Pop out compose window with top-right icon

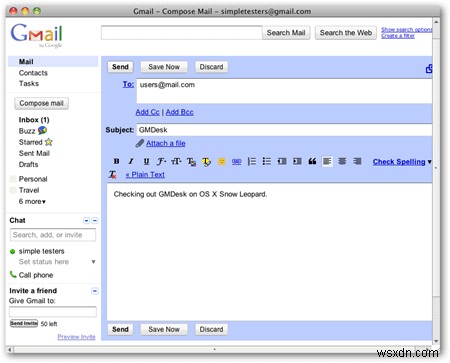pyautogui.click(x=429, y=69)
